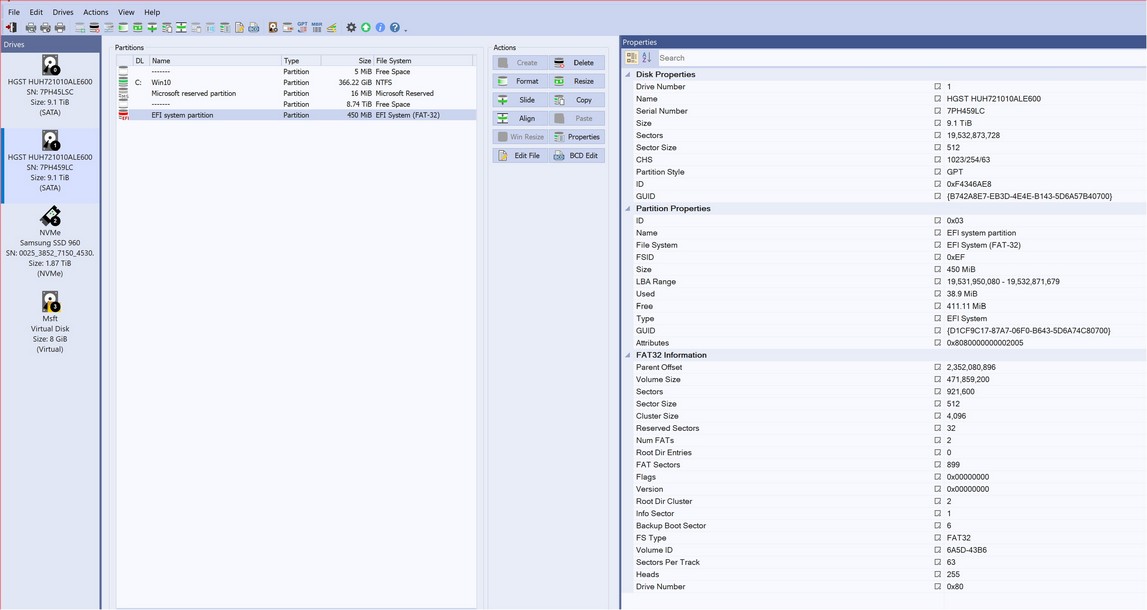Select the Msft Virtual Disk drive

tap(50, 323)
